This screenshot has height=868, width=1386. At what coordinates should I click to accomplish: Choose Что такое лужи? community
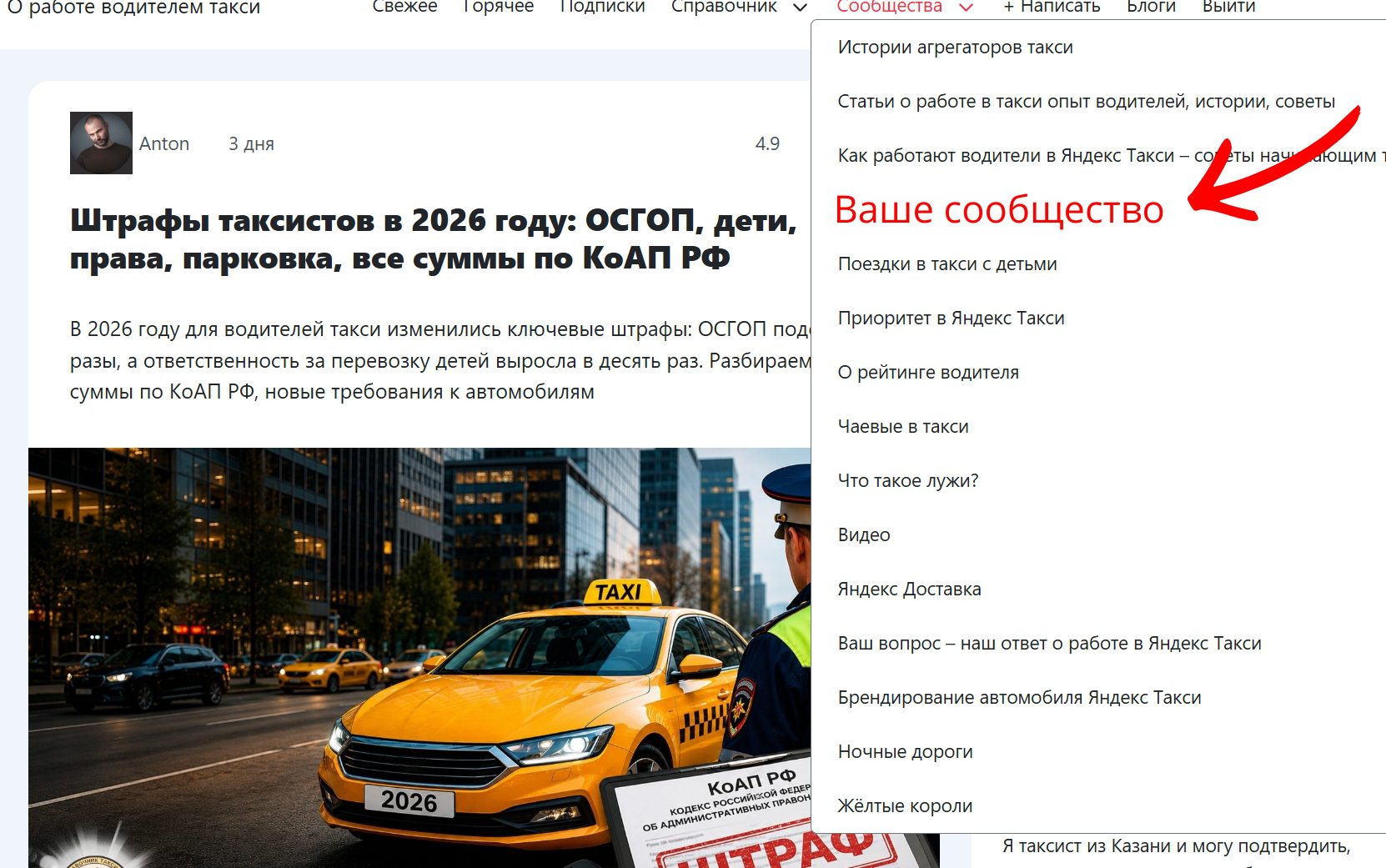coord(907,481)
